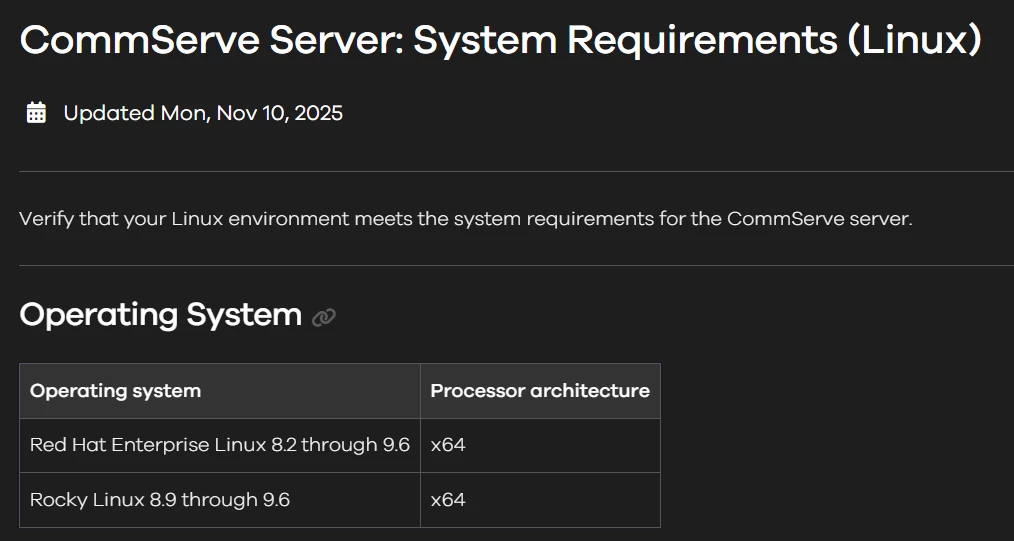Click the word Rocky in the table

[57, 499]
